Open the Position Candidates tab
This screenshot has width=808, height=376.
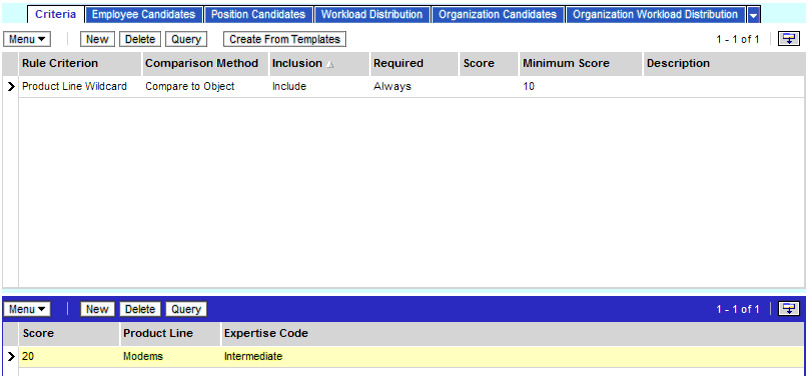pyautogui.click(x=258, y=14)
